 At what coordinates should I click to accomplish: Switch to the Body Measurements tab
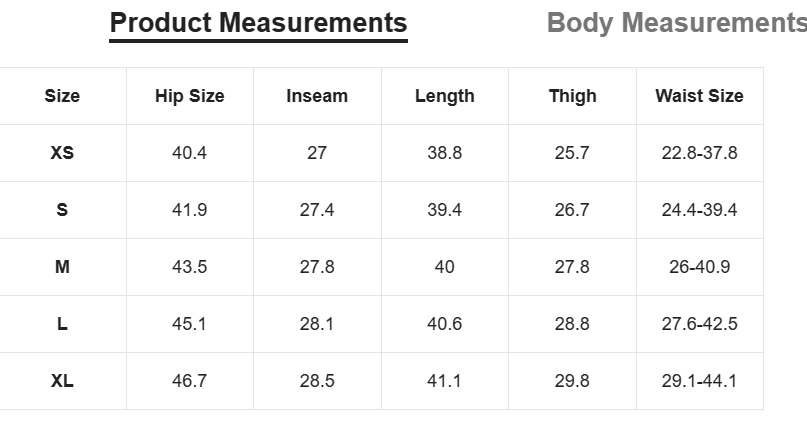[677, 23]
